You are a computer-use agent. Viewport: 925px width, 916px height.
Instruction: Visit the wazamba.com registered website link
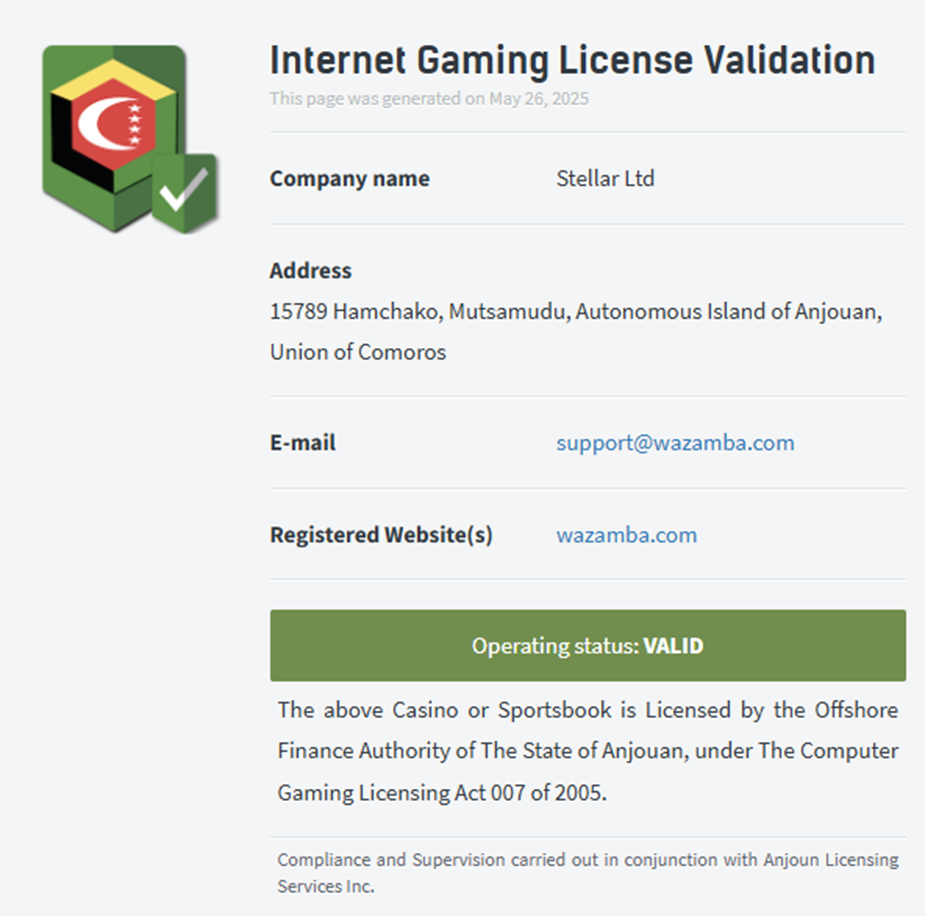point(626,534)
